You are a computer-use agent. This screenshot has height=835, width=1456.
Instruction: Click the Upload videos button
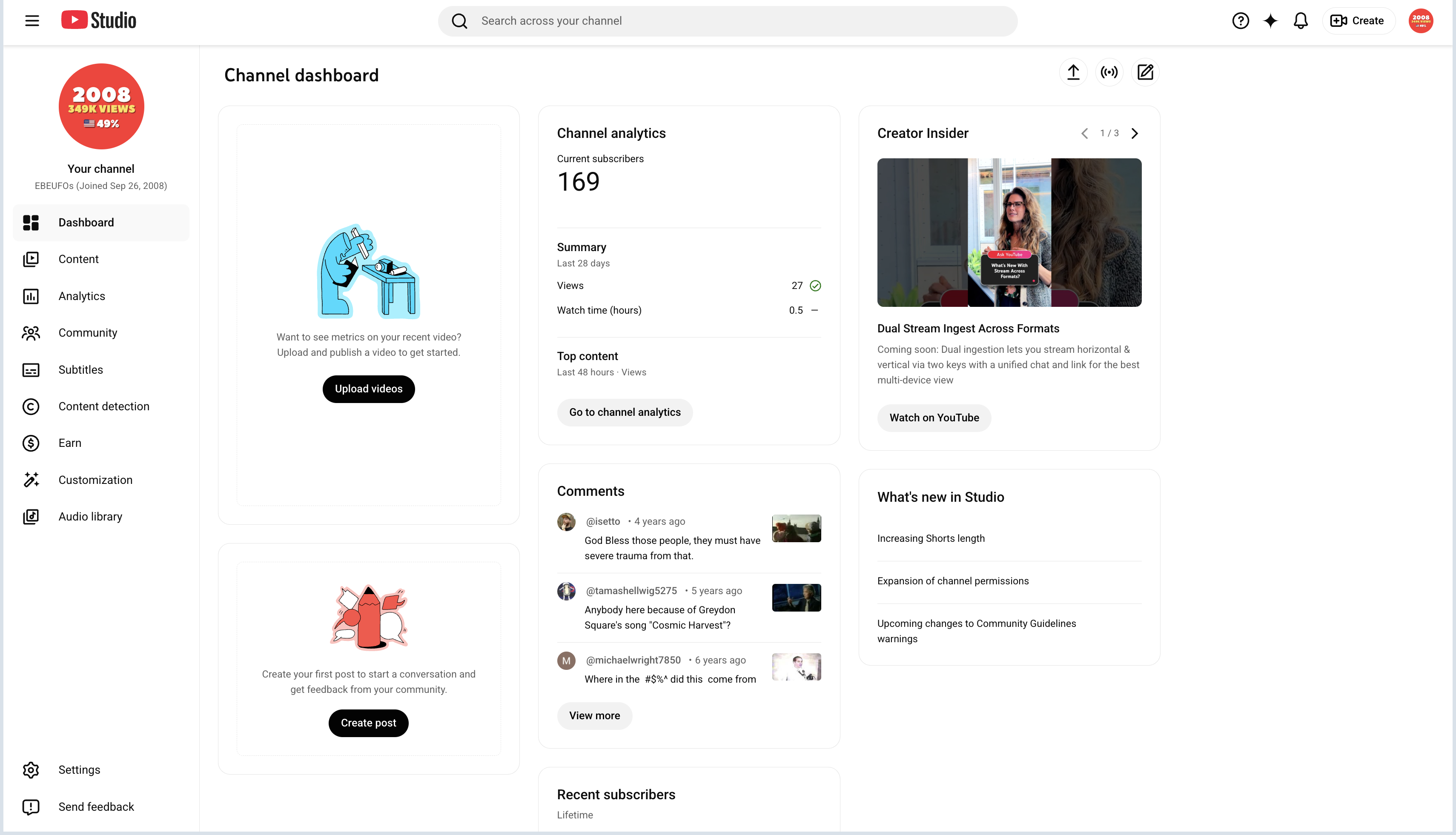(x=368, y=389)
